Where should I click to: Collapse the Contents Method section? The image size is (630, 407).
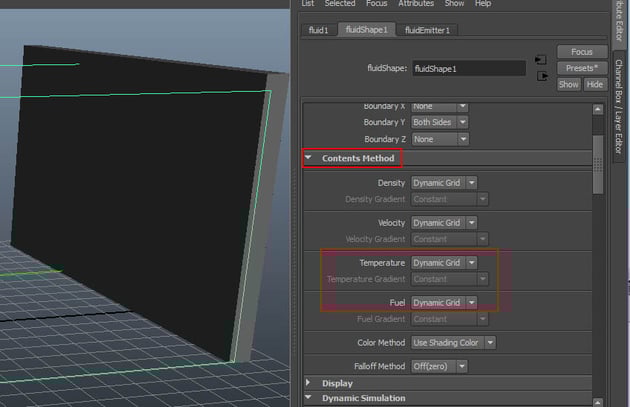(x=309, y=158)
